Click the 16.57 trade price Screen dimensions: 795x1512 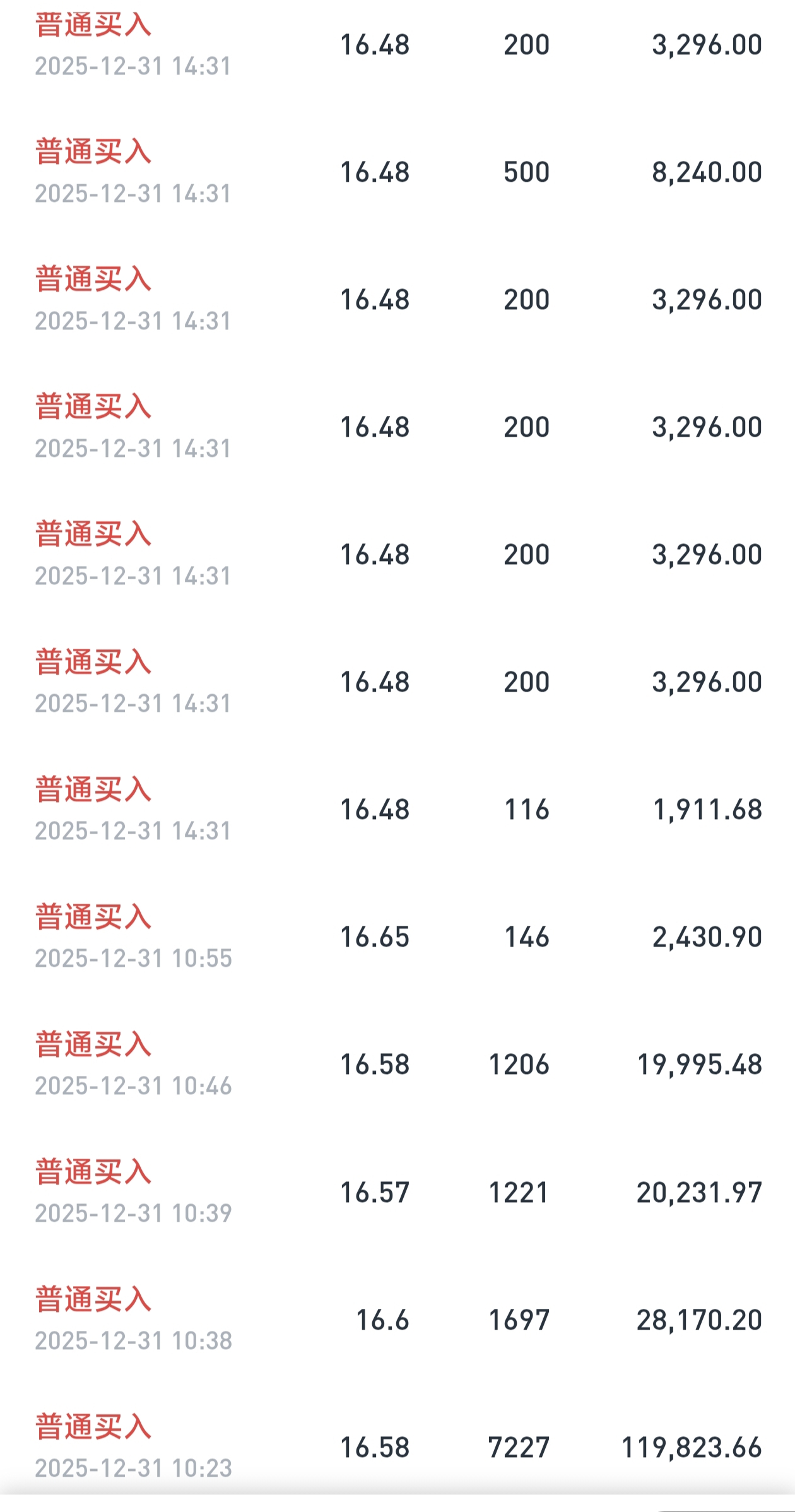(375, 1193)
